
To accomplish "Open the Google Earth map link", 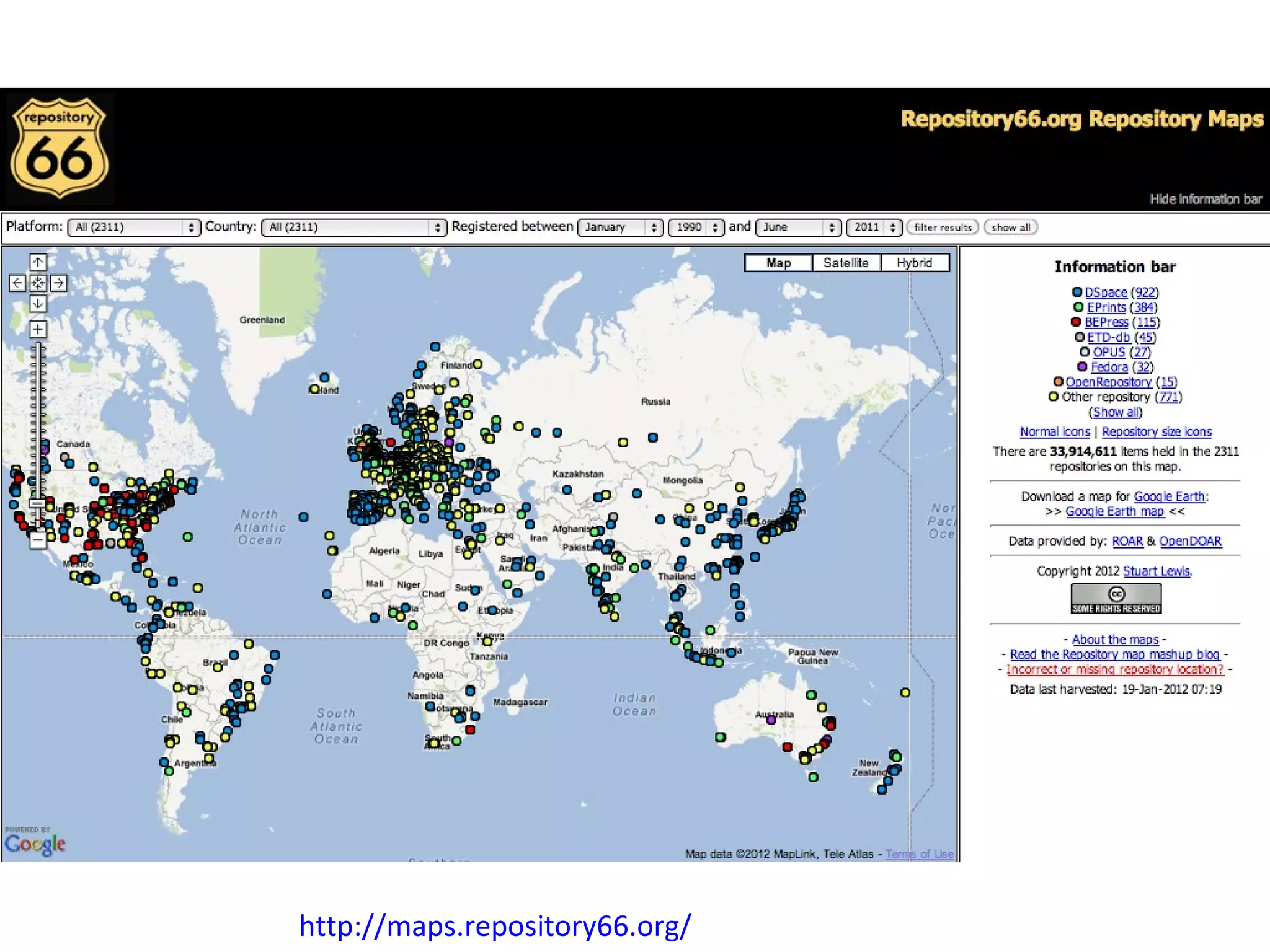I will click(x=1114, y=511).
